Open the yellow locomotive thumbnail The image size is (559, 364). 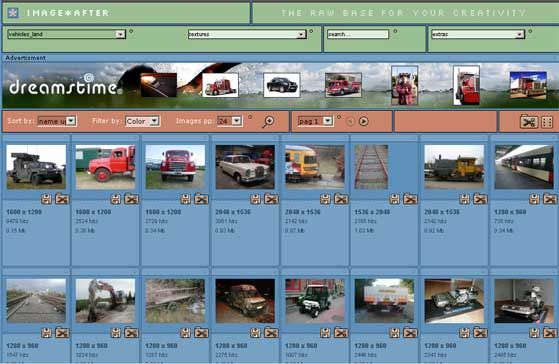tap(454, 167)
